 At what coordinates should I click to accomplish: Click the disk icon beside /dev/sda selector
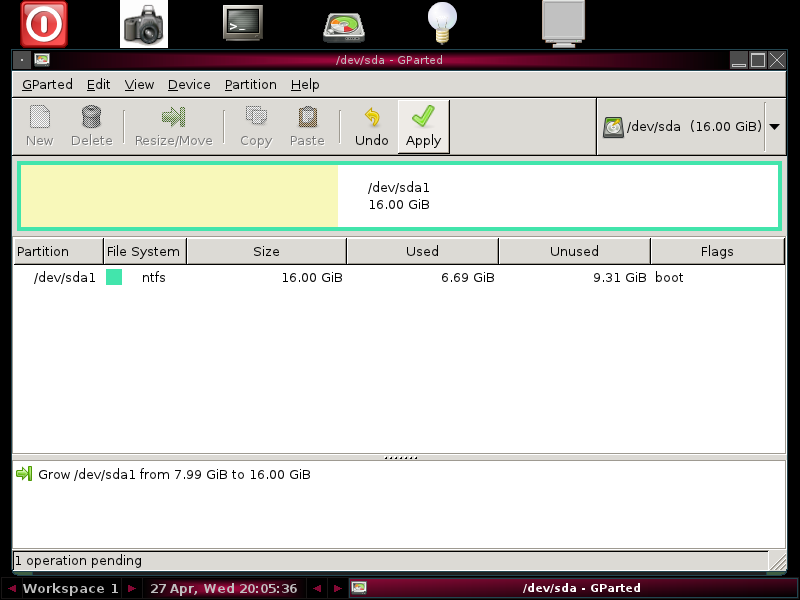coord(613,127)
